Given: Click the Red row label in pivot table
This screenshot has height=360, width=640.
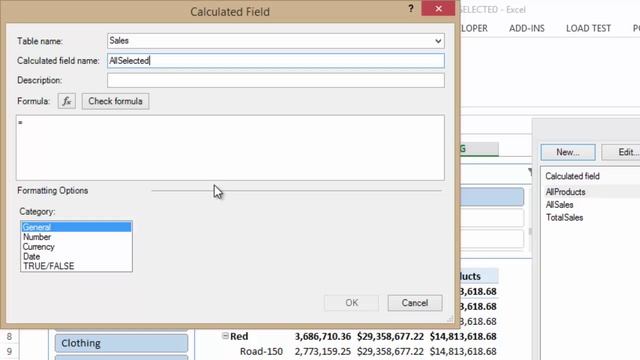Looking at the screenshot, I should pos(239,336).
